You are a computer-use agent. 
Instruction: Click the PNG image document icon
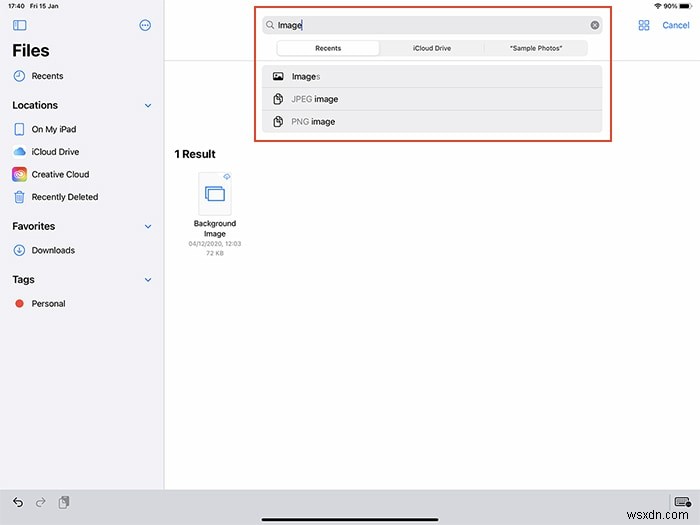point(278,121)
